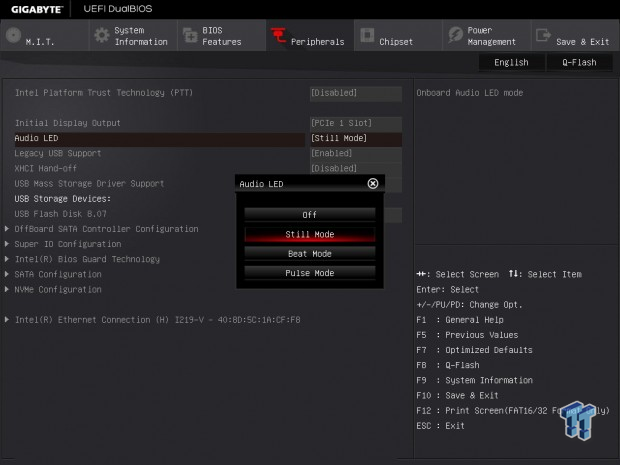The height and width of the screenshot is (465, 620).
Task: Click the Save & Exit arrow icon
Action: (x=543, y=35)
